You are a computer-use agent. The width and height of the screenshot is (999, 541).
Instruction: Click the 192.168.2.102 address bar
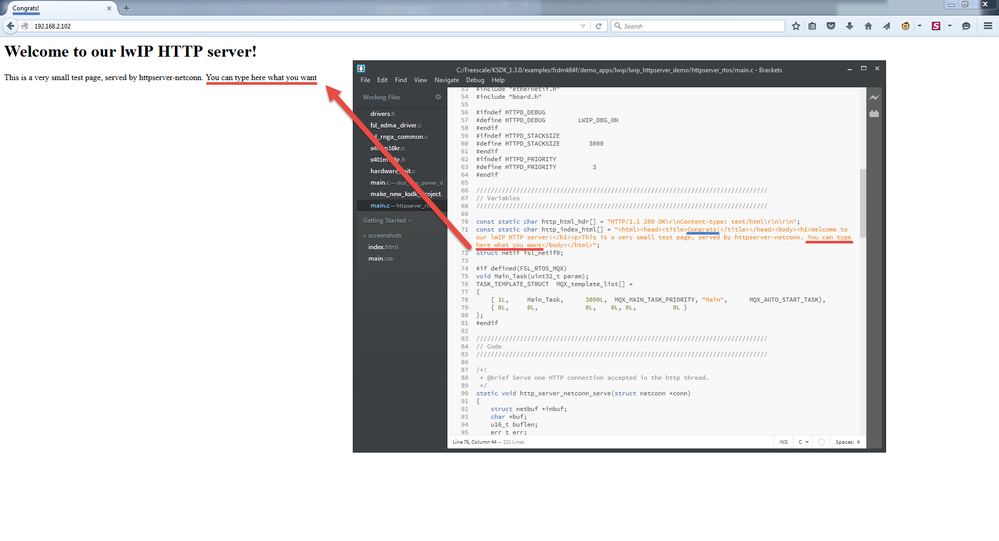pyautogui.click(x=306, y=26)
